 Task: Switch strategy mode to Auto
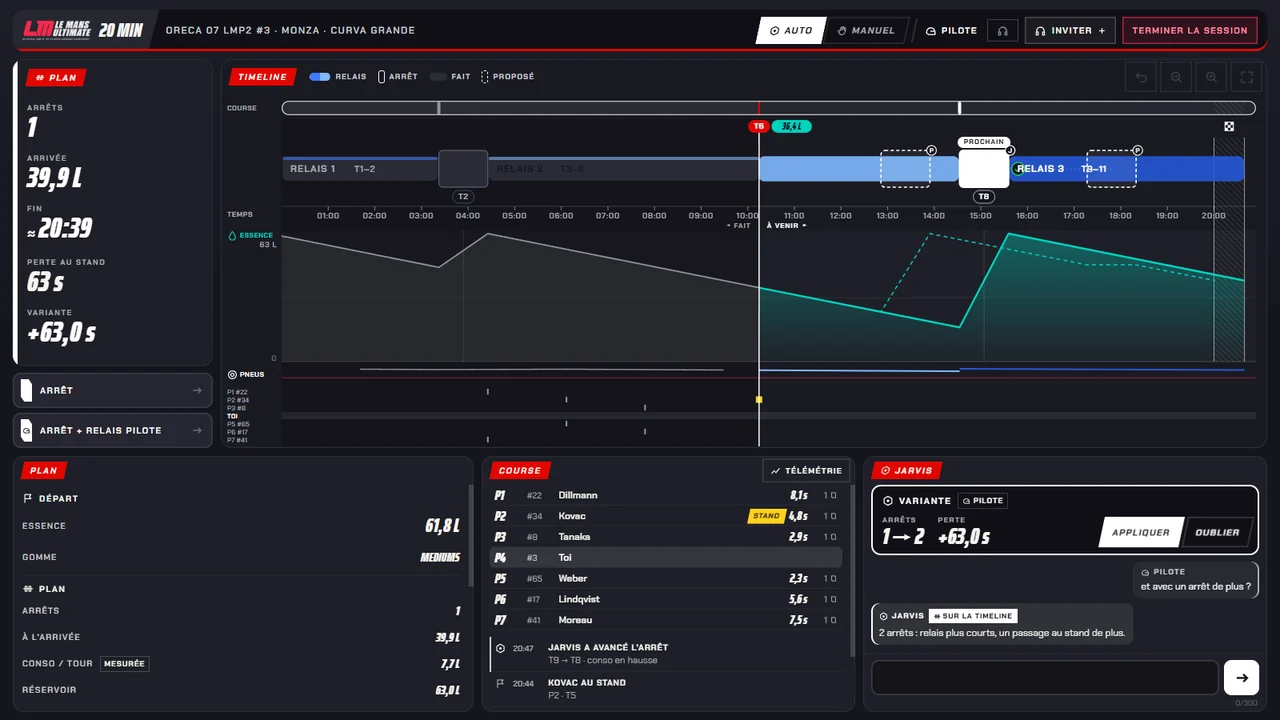coord(790,31)
